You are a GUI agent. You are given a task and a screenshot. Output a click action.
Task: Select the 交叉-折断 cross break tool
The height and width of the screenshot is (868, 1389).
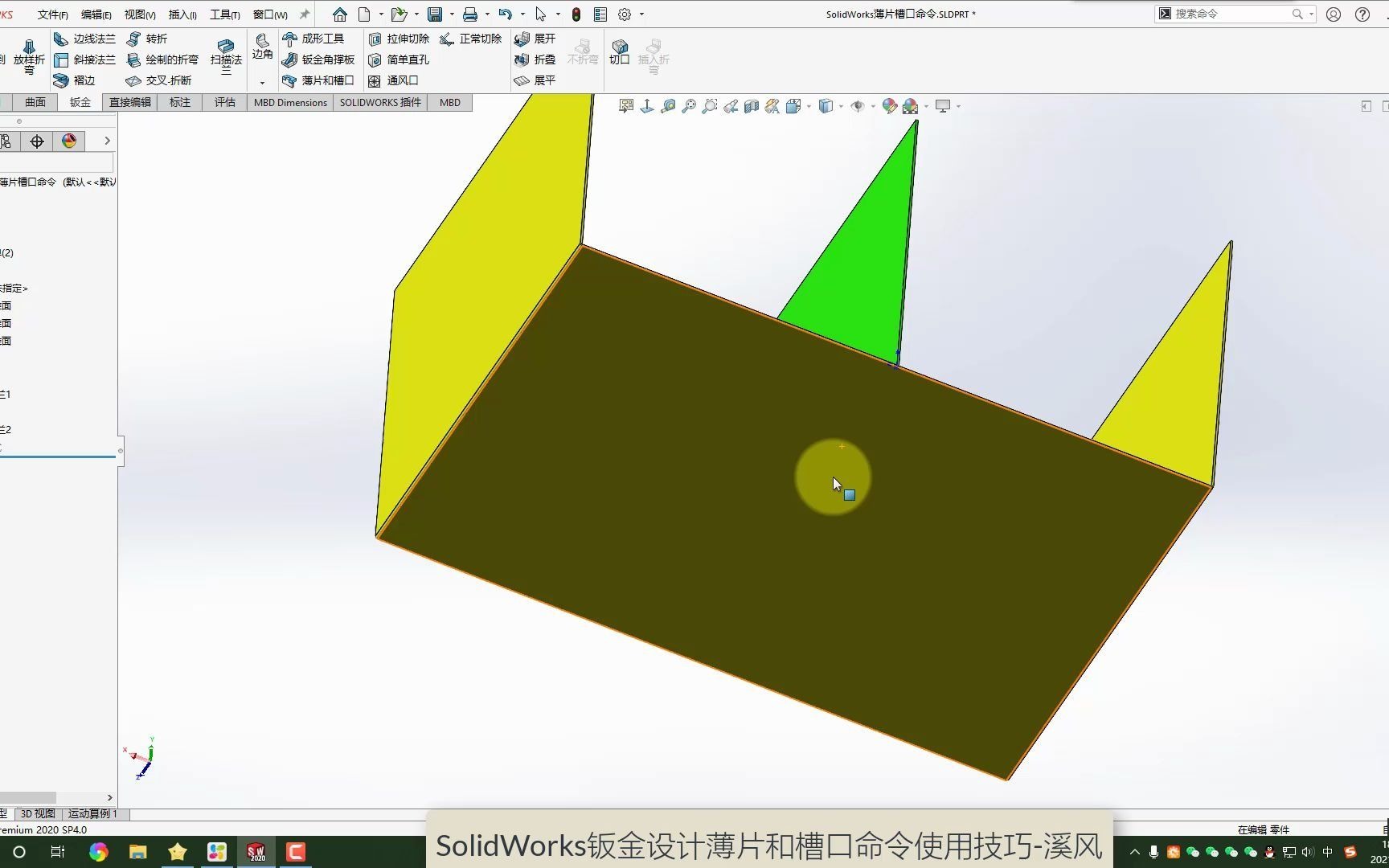tap(158, 80)
